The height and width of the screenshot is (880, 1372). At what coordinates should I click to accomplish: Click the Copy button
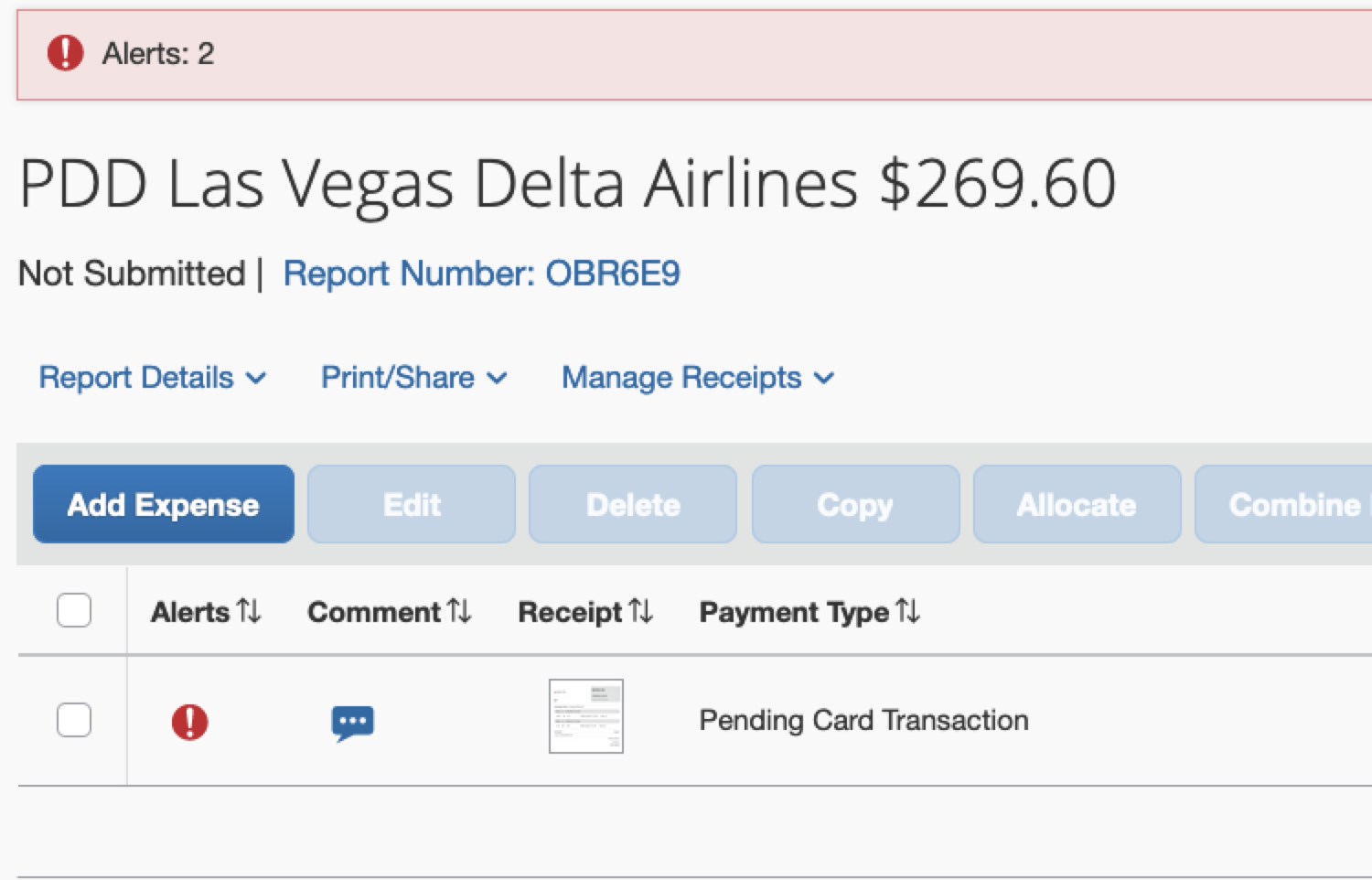tap(855, 504)
